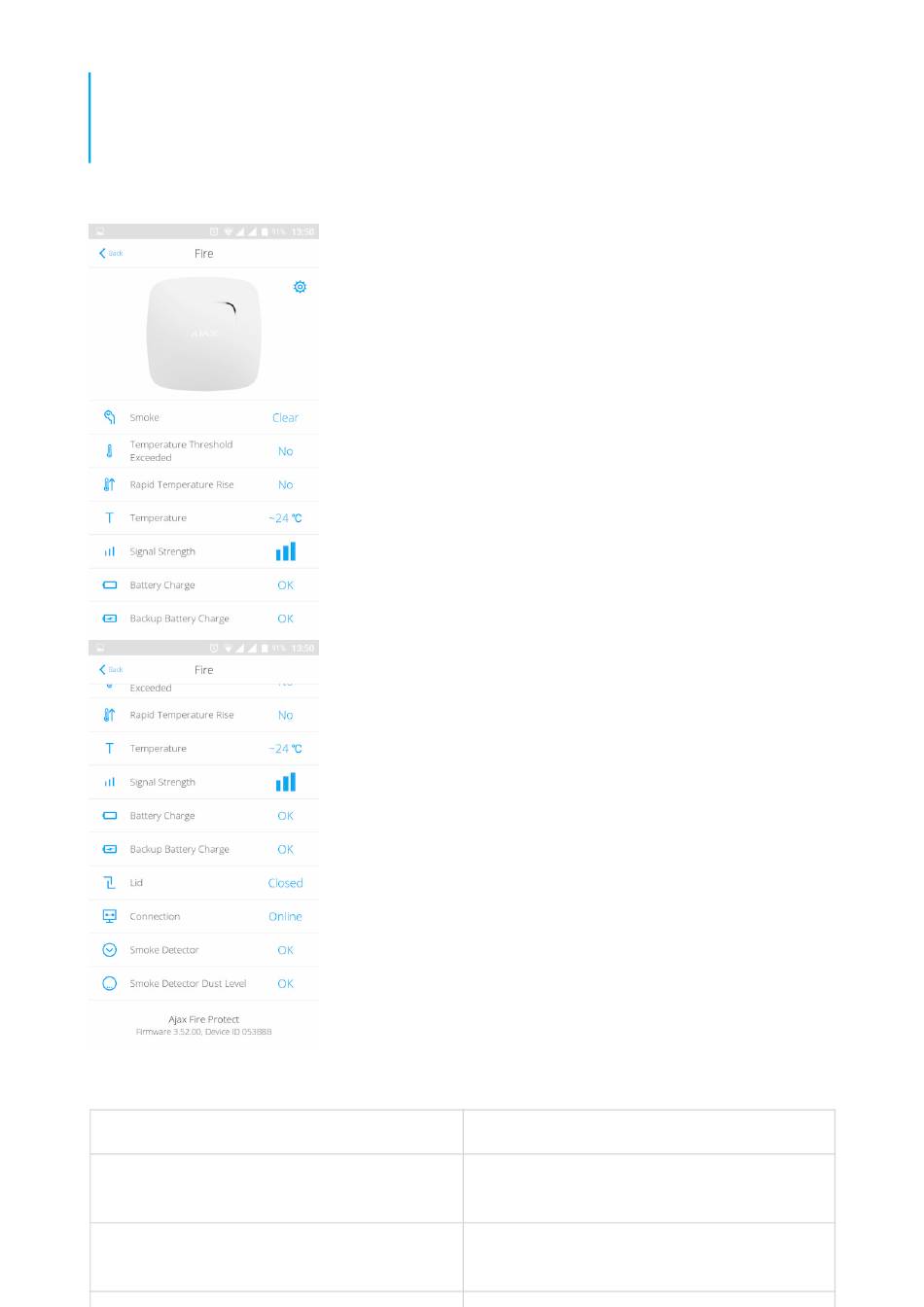Screen dimensions: 924x1307
Task: Open detector settings gear icon
Action: [300, 287]
